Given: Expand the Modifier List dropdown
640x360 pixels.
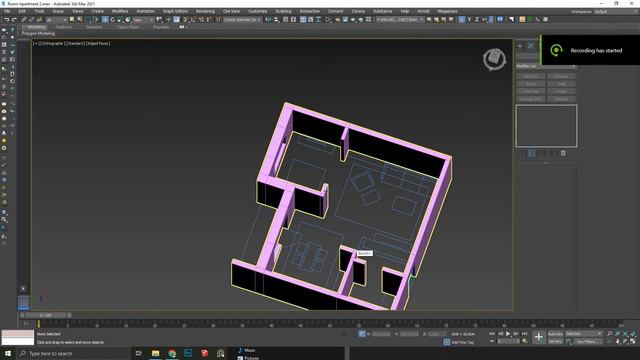Looking at the screenshot, I should pyautogui.click(x=546, y=66).
